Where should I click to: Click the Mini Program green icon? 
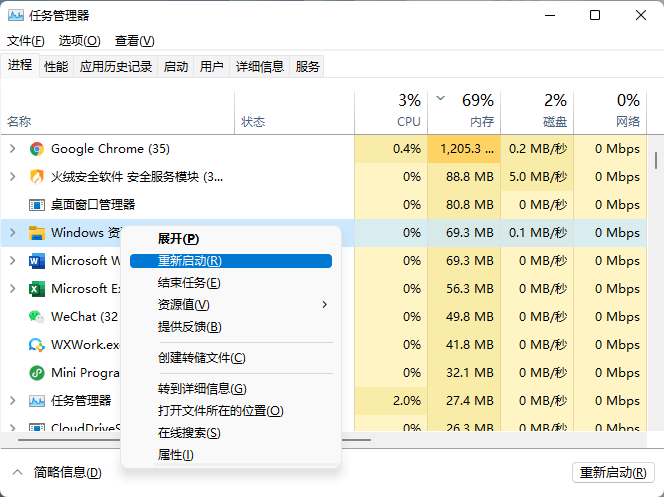pyautogui.click(x=37, y=373)
